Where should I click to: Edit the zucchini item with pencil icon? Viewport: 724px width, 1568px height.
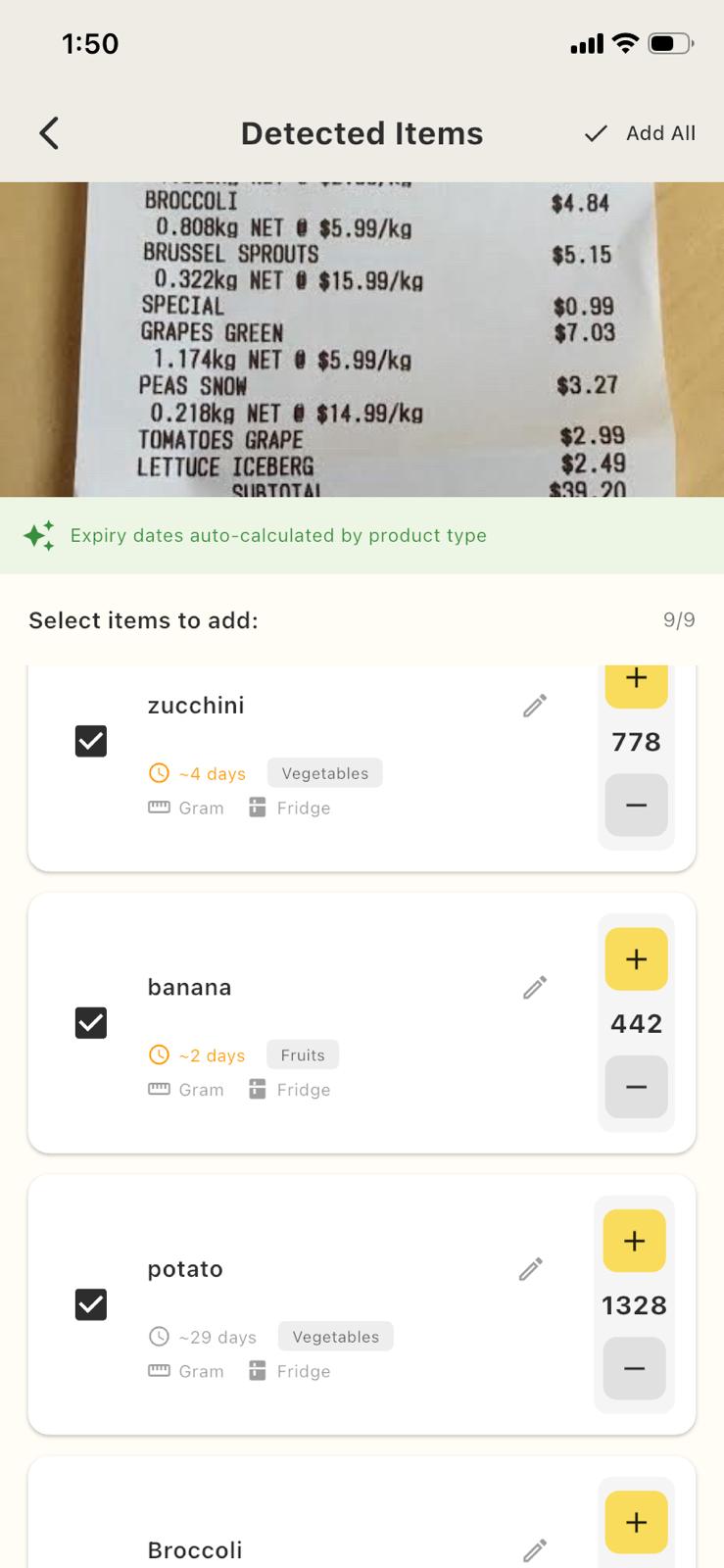[x=535, y=706]
